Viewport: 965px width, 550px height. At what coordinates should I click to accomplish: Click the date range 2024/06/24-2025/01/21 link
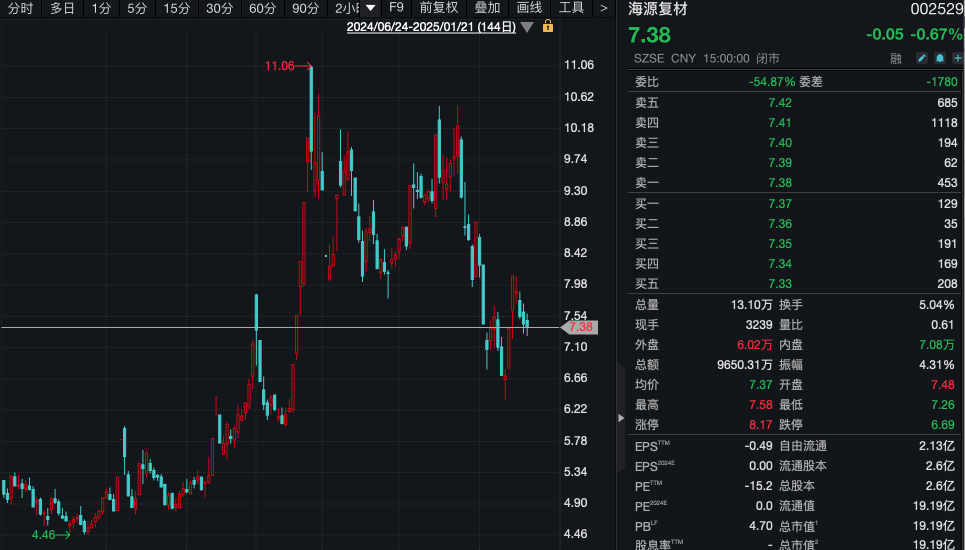pos(431,27)
